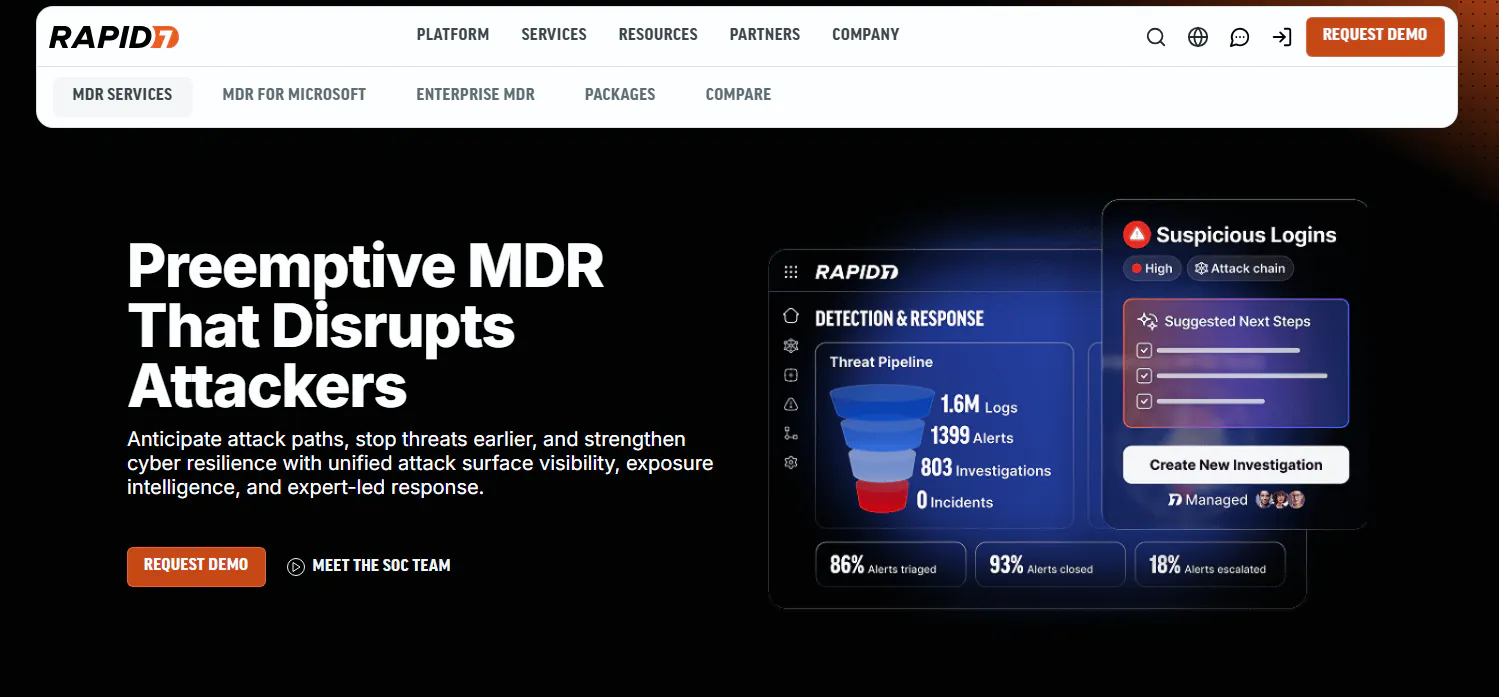This screenshot has height=697, width=1499.
Task: Click the app grid dots icon in dashboard
Action: pos(791,272)
